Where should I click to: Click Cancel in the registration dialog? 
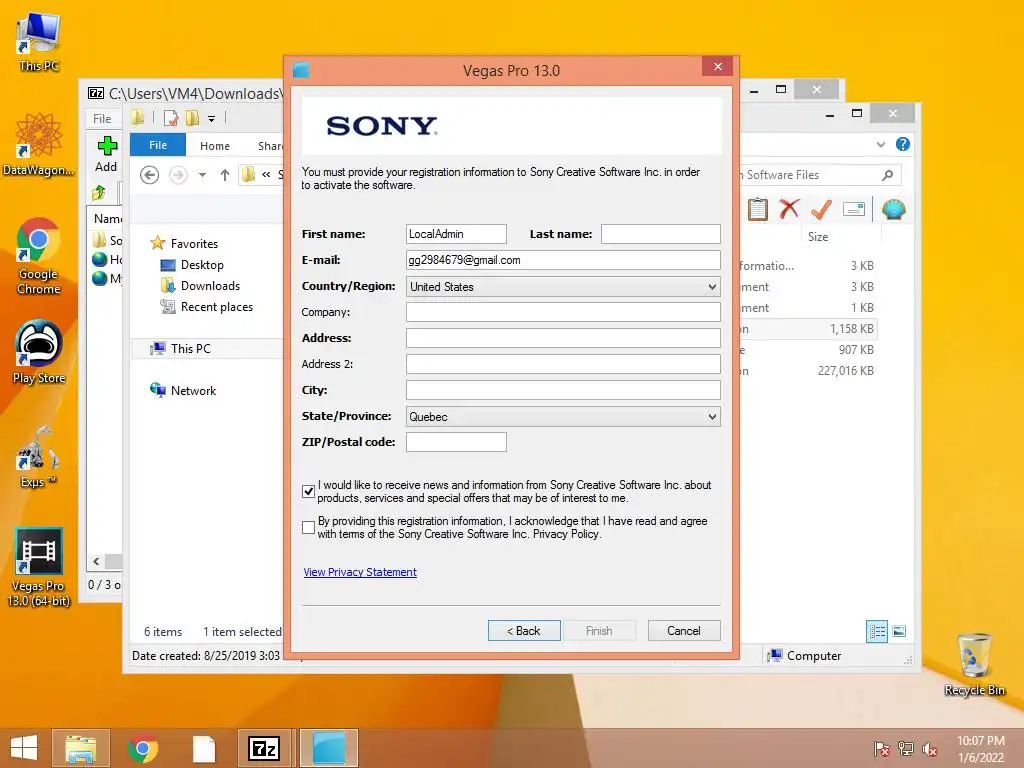point(684,631)
